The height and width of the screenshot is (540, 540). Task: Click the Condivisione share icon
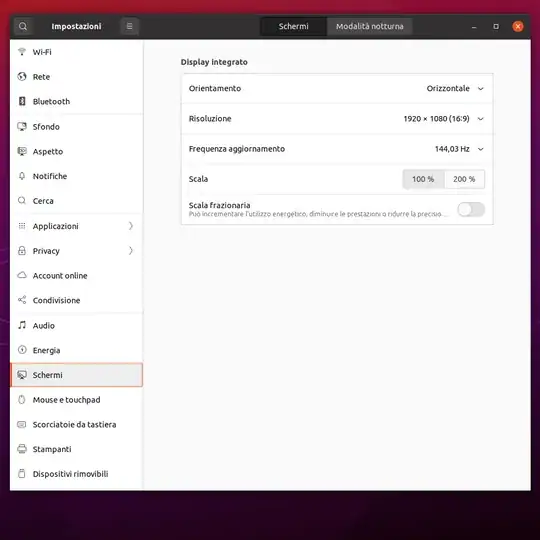[x=22, y=300]
